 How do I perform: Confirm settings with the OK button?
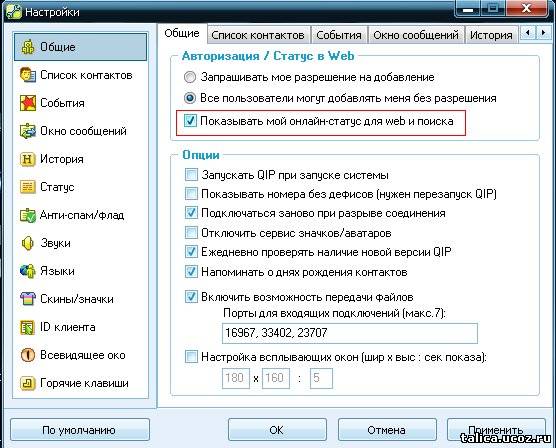(277, 430)
